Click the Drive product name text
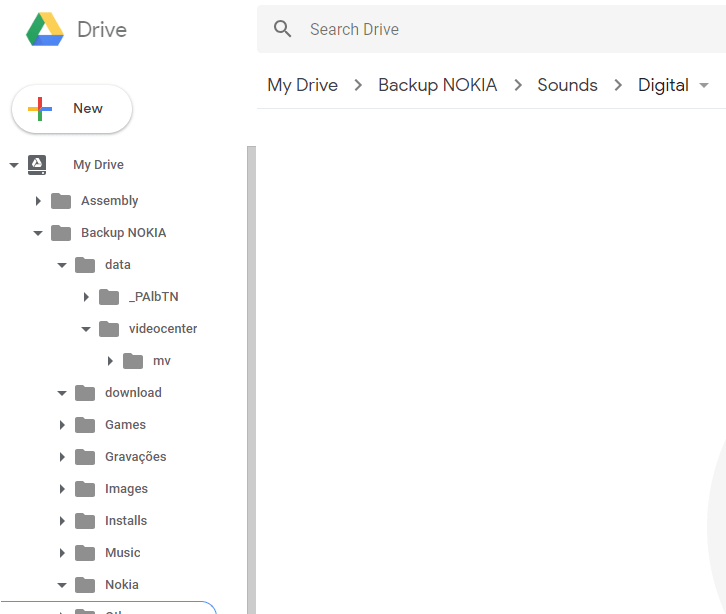The image size is (726, 614). coord(102,30)
